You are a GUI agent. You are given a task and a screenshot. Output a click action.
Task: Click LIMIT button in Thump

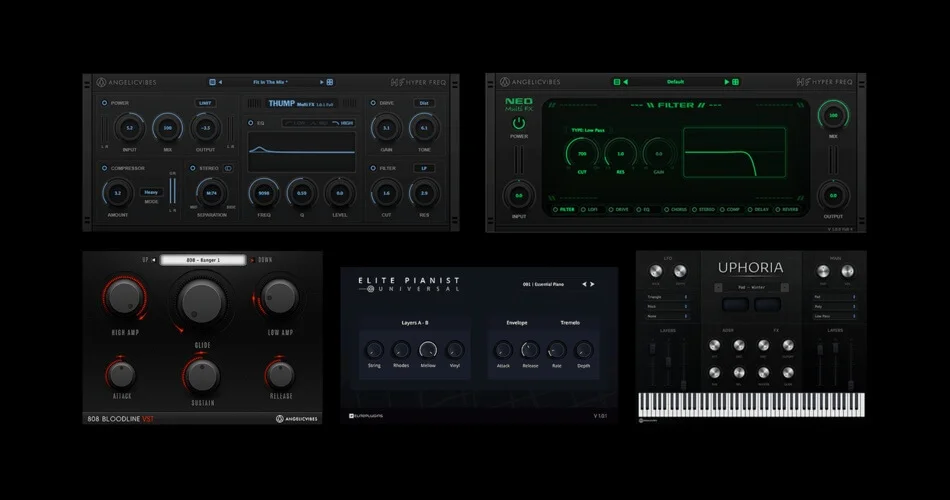coord(205,103)
